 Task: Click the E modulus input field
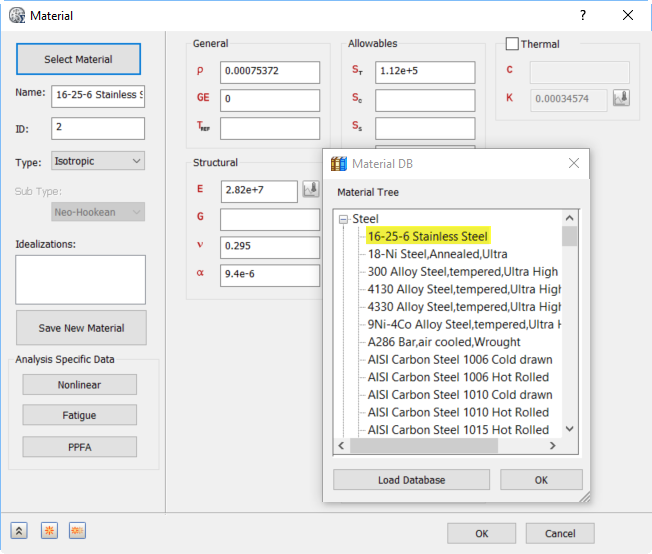point(259,191)
